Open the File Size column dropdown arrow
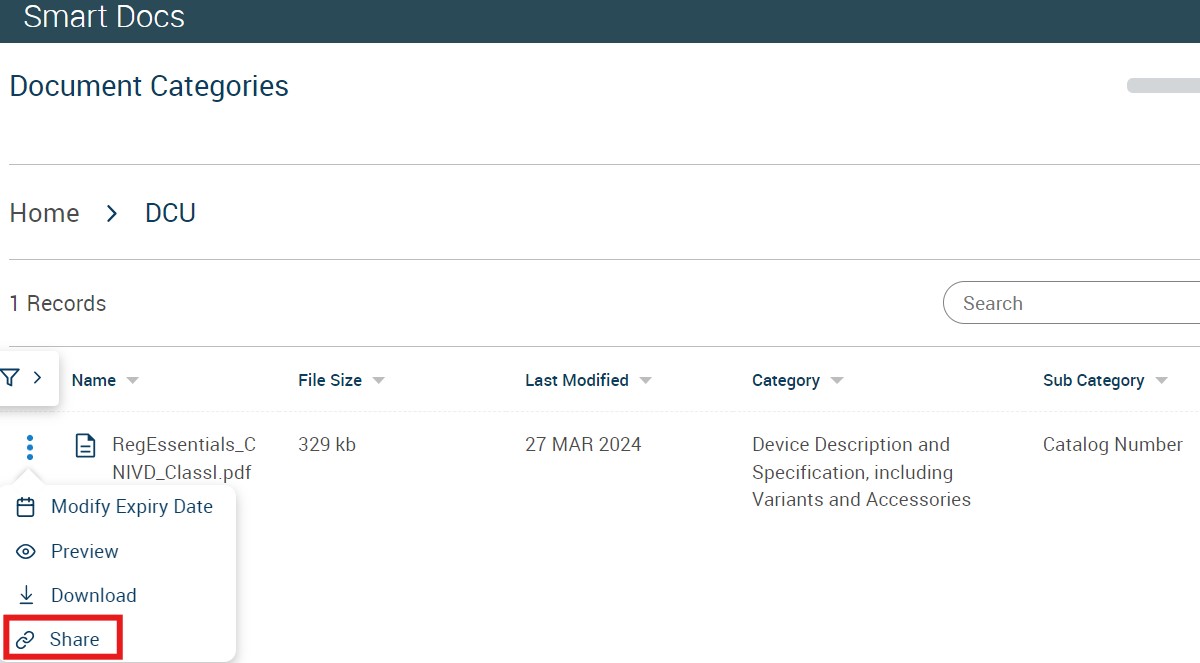 click(378, 381)
